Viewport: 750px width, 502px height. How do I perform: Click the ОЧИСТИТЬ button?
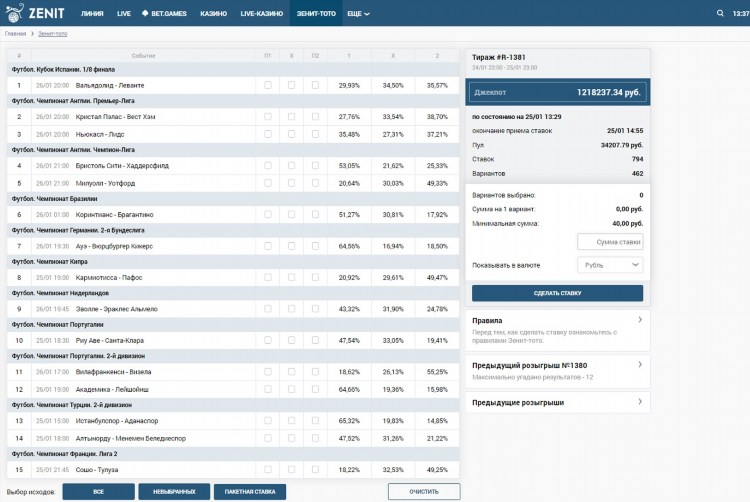tap(424, 491)
